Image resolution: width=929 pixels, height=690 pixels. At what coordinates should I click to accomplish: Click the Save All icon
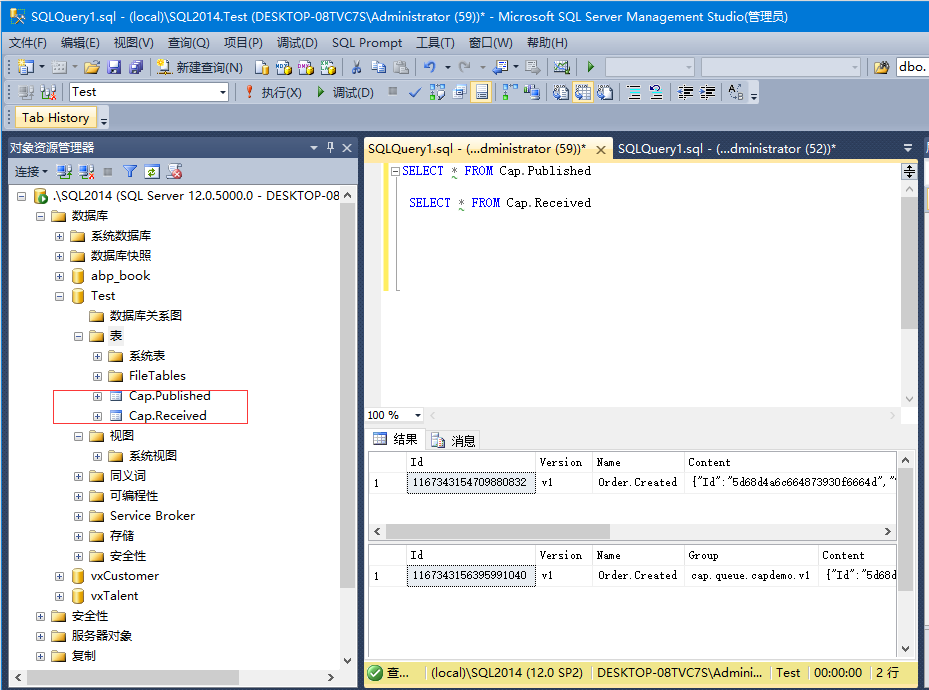tap(136, 68)
